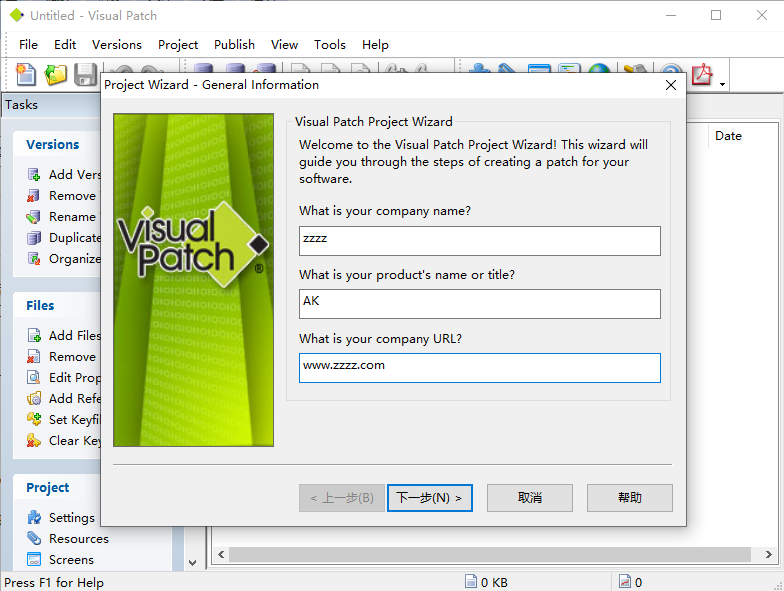Open the View menu
Viewport: 784px width, 591px height.
[x=284, y=45]
